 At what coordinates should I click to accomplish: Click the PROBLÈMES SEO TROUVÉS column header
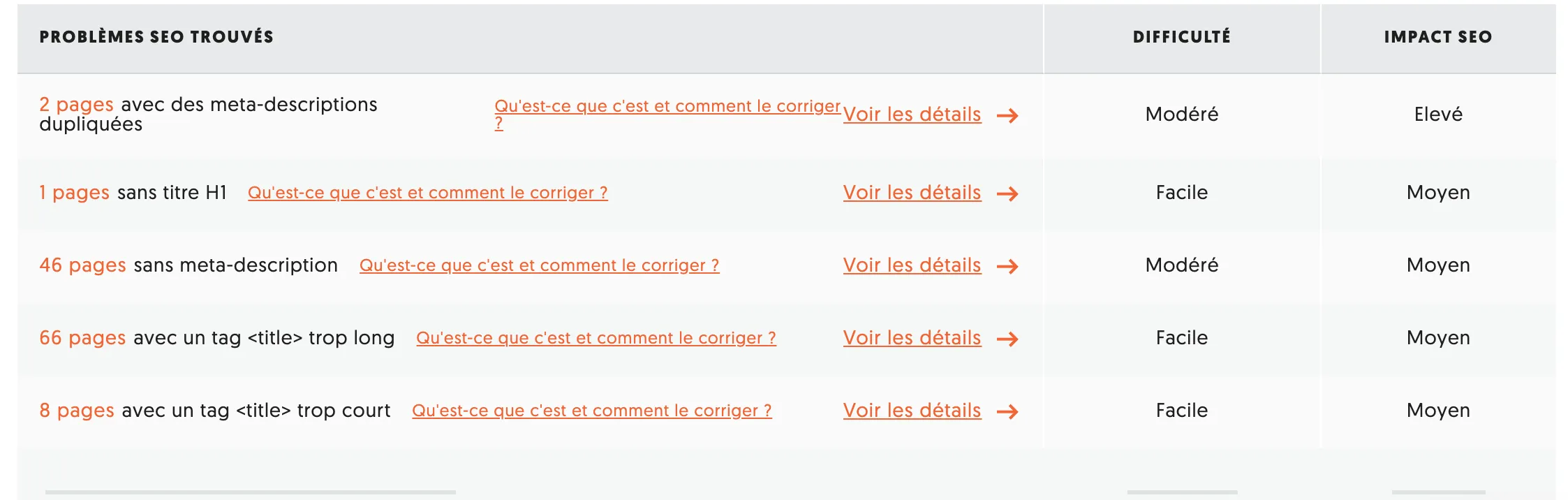click(x=157, y=38)
